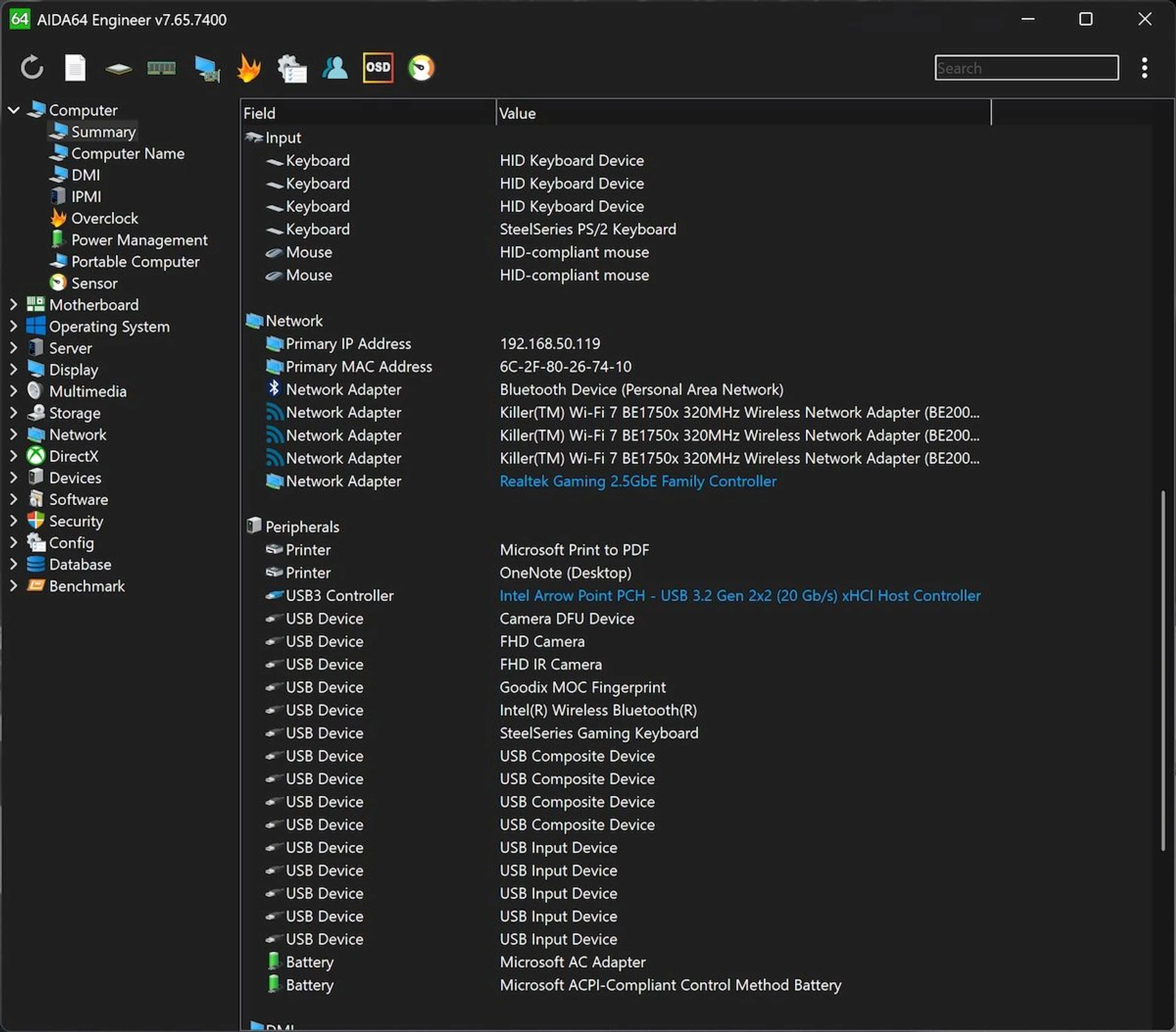Select the Bluetooth Device Personal Area Network value

(x=641, y=390)
